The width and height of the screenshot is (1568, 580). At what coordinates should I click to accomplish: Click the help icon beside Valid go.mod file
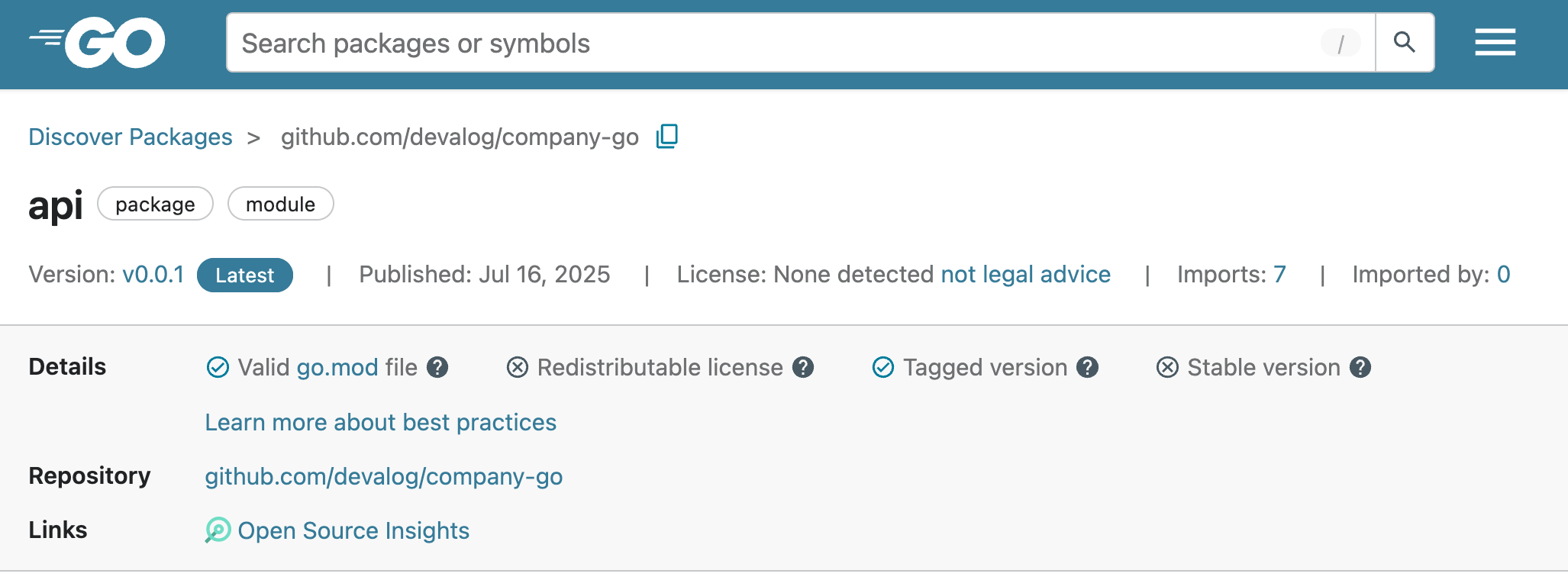point(437,368)
